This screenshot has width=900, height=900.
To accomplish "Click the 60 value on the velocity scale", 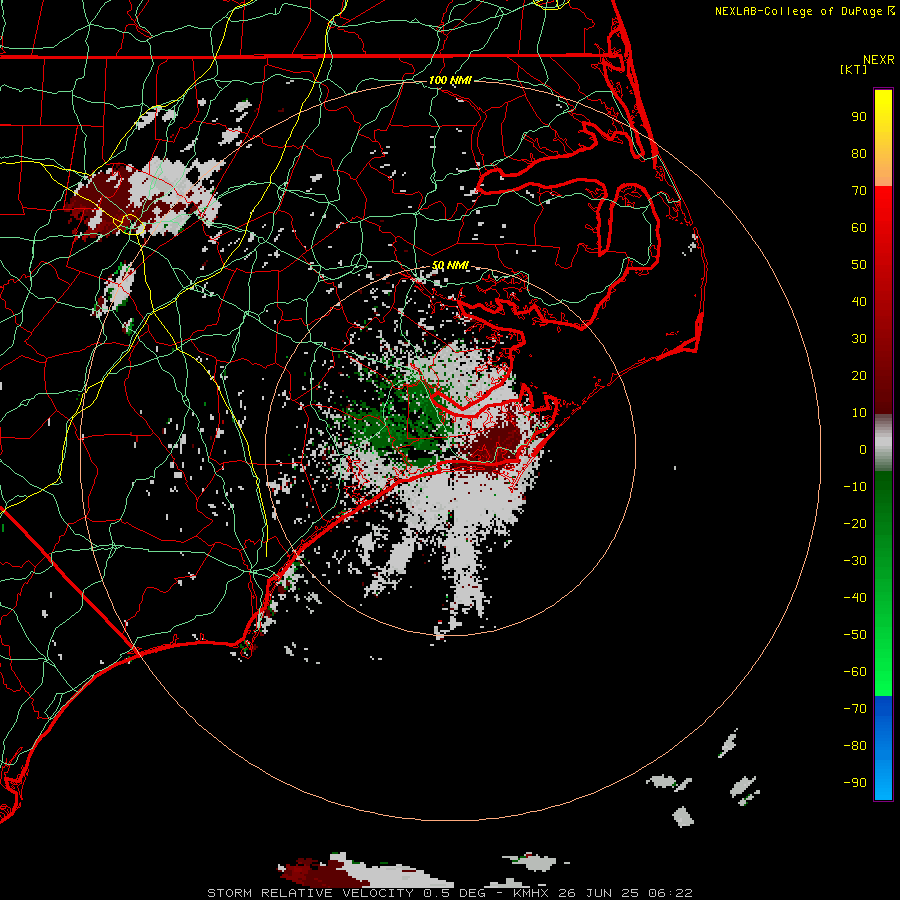I will pos(859,228).
